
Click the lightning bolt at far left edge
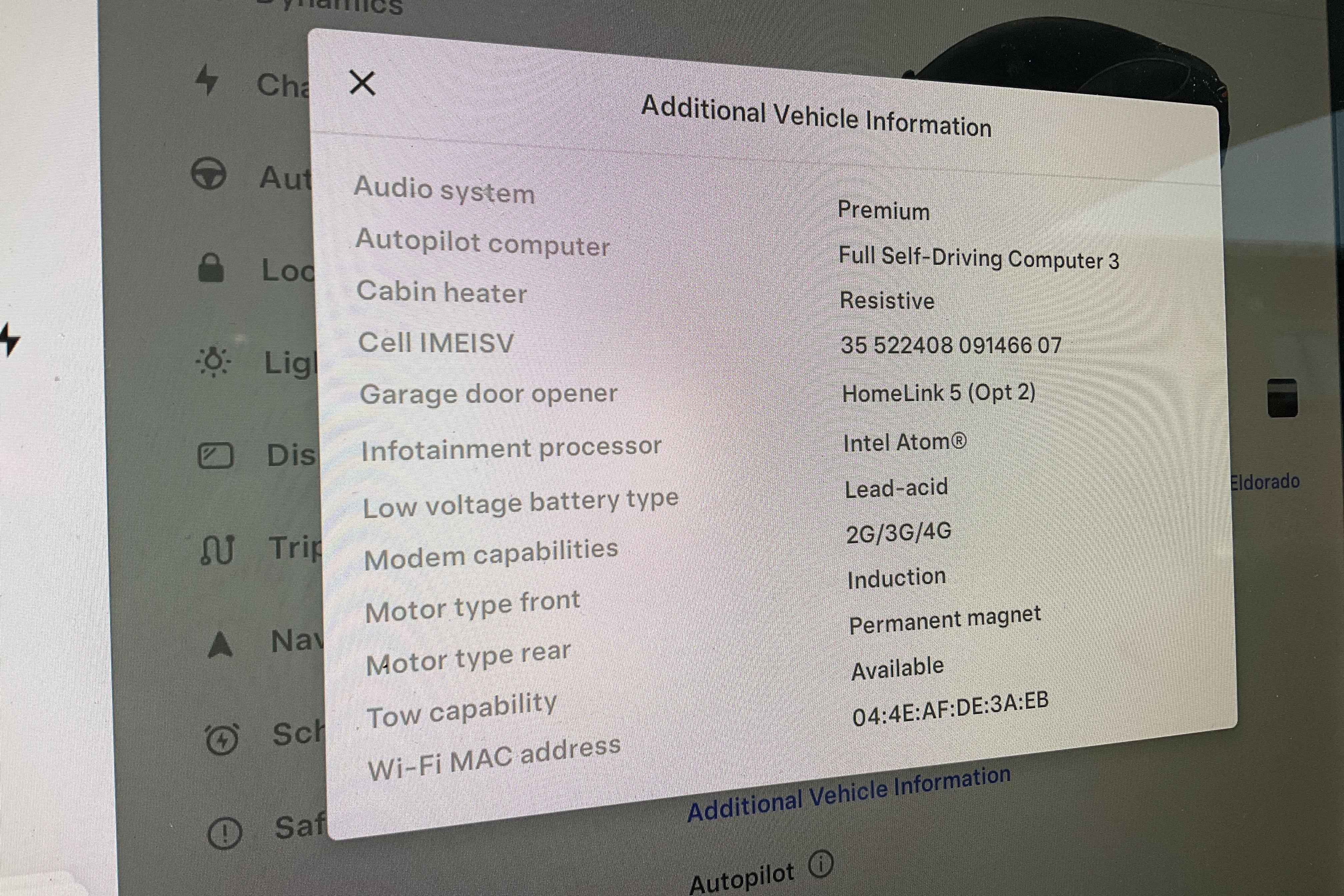(10, 339)
